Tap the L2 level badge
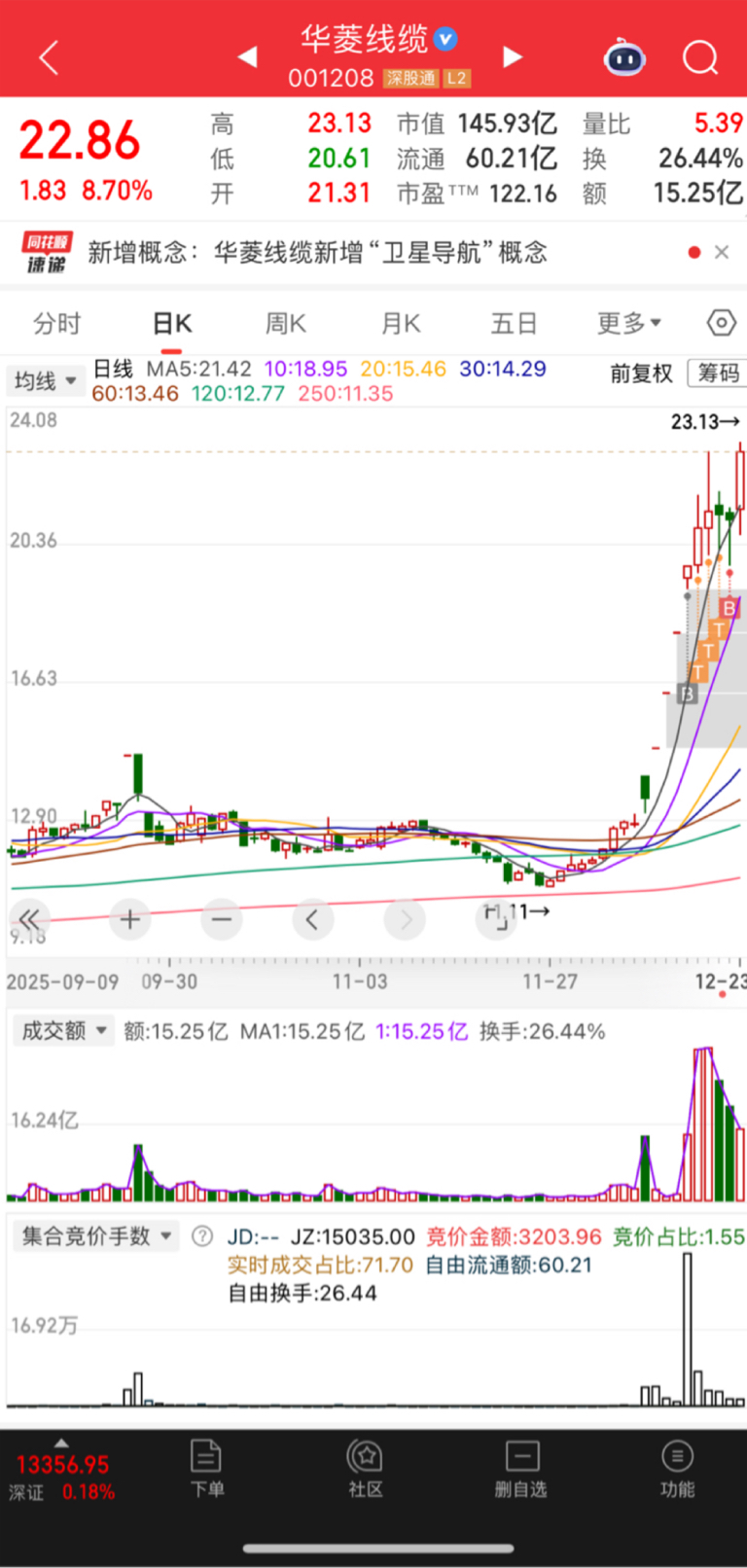This screenshot has height=1568, width=747. [x=456, y=79]
